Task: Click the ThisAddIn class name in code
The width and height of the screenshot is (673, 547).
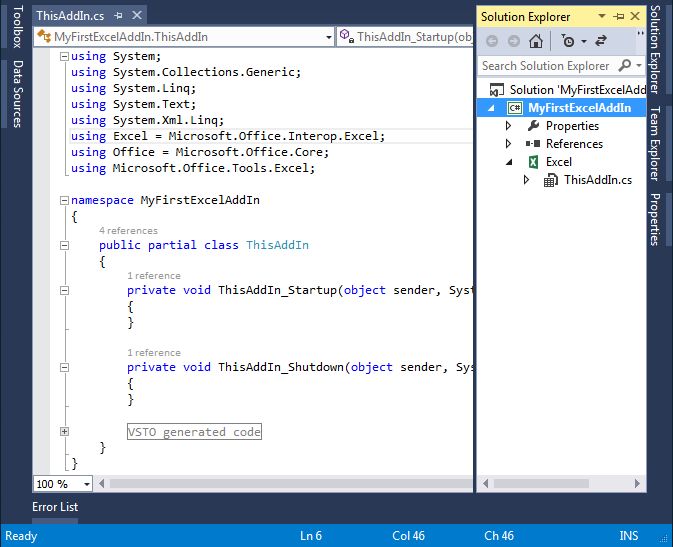Action: [x=277, y=245]
